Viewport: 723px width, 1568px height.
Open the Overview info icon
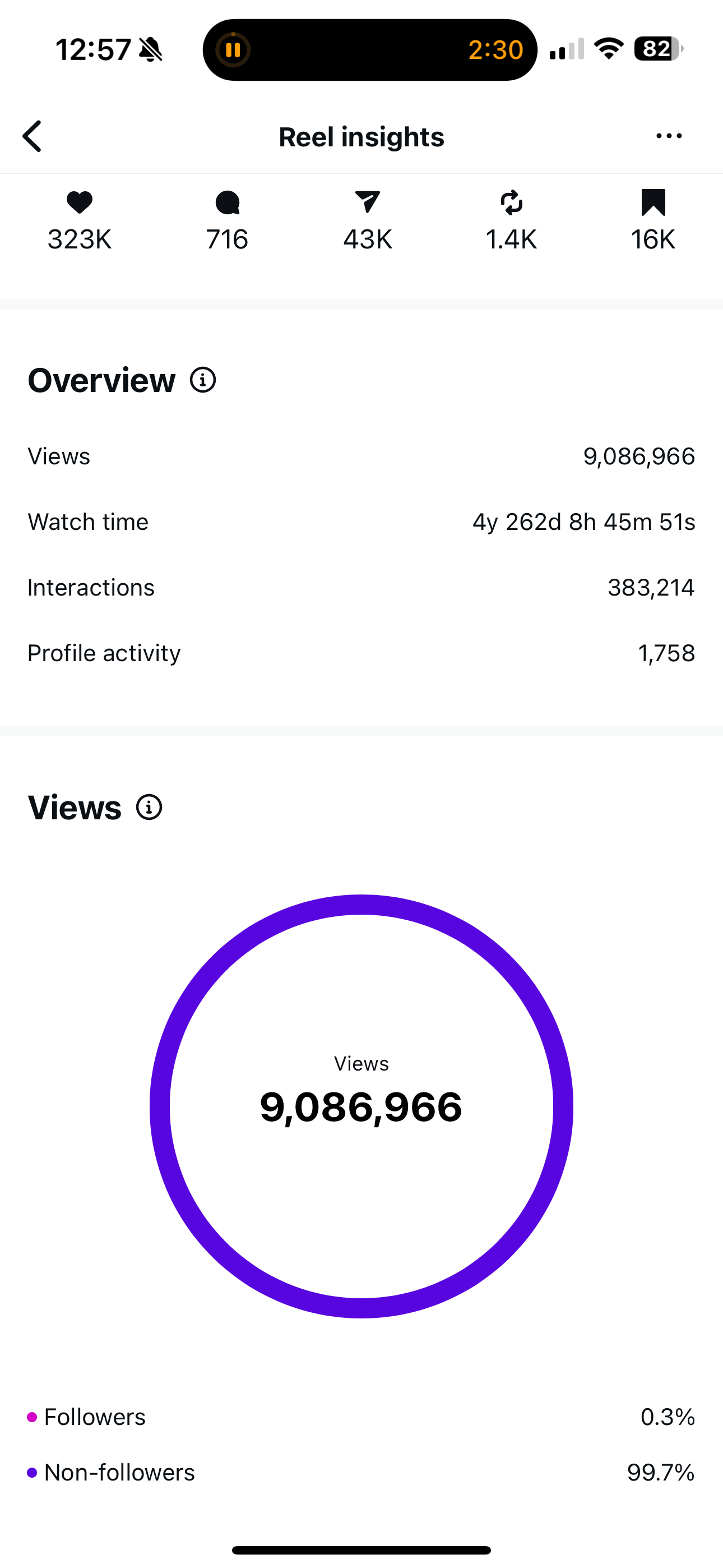tap(203, 380)
